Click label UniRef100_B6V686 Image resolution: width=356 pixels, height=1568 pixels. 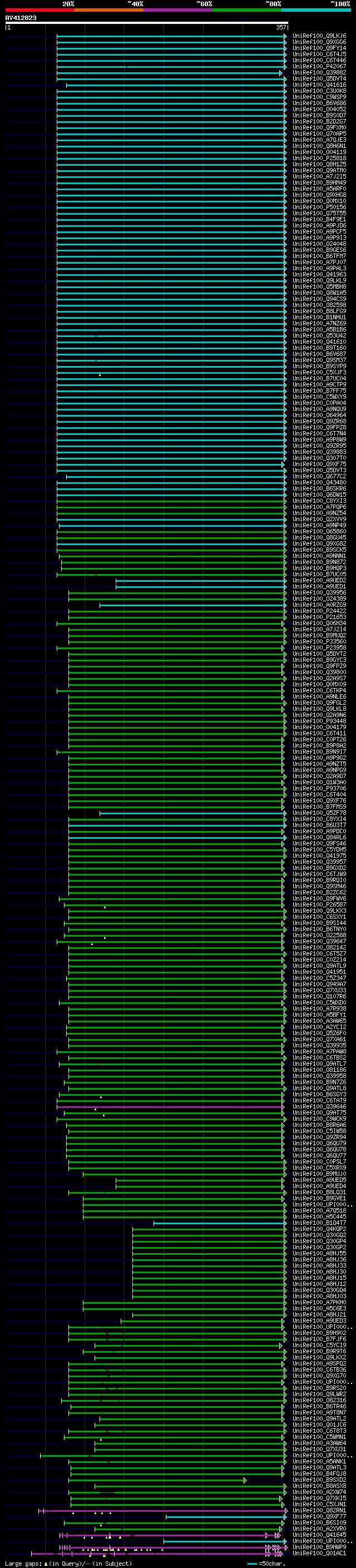point(319,103)
